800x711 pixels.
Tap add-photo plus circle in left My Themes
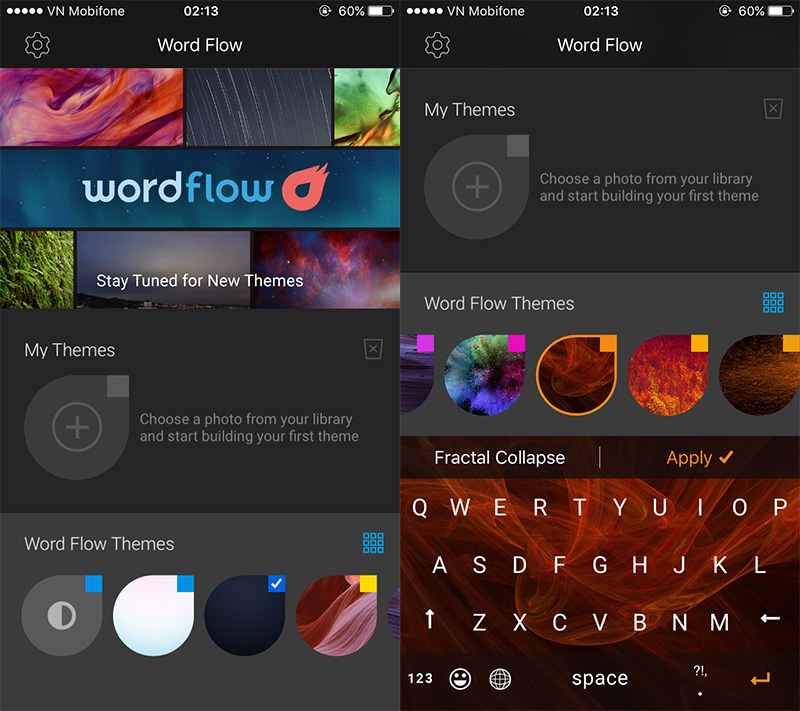coord(77,427)
